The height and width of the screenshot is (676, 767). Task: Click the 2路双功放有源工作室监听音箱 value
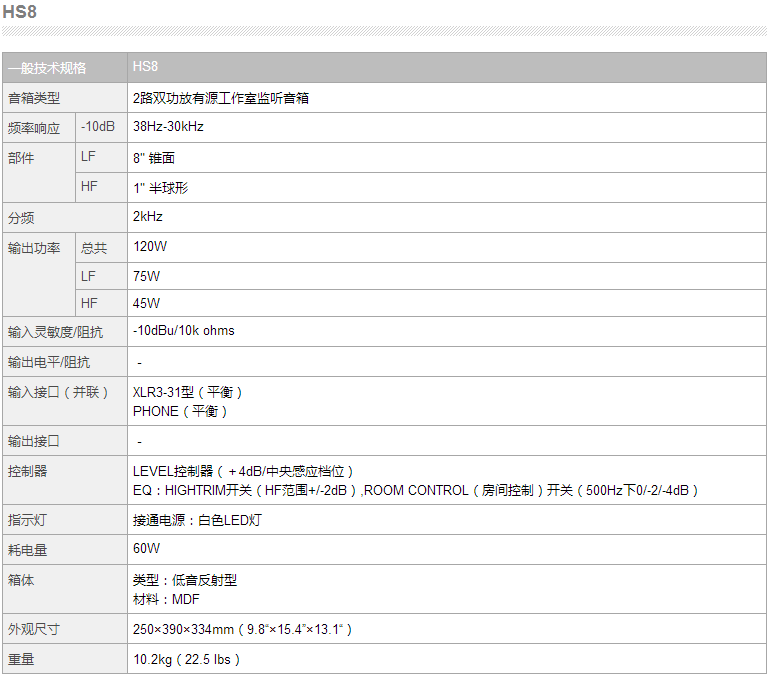[221, 98]
